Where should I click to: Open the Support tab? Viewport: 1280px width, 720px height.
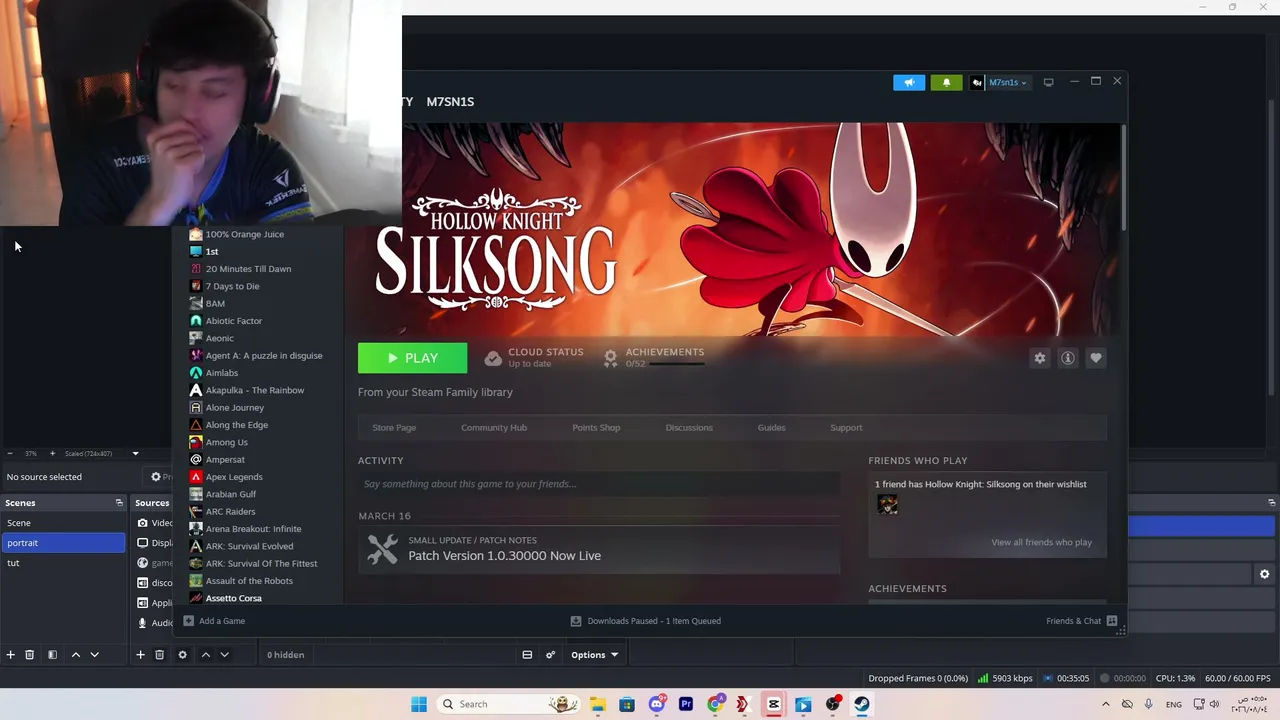pyautogui.click(x=846, y=427)
